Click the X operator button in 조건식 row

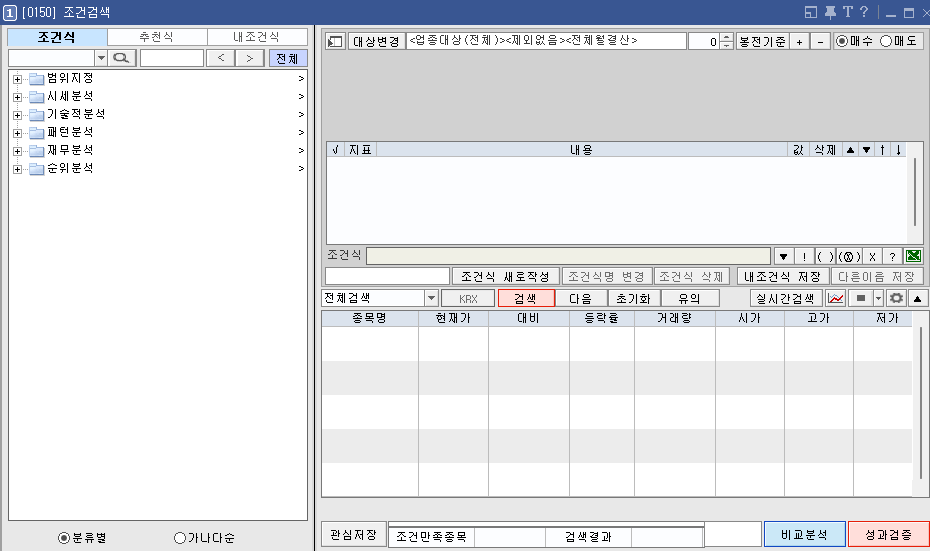[871, 256]
